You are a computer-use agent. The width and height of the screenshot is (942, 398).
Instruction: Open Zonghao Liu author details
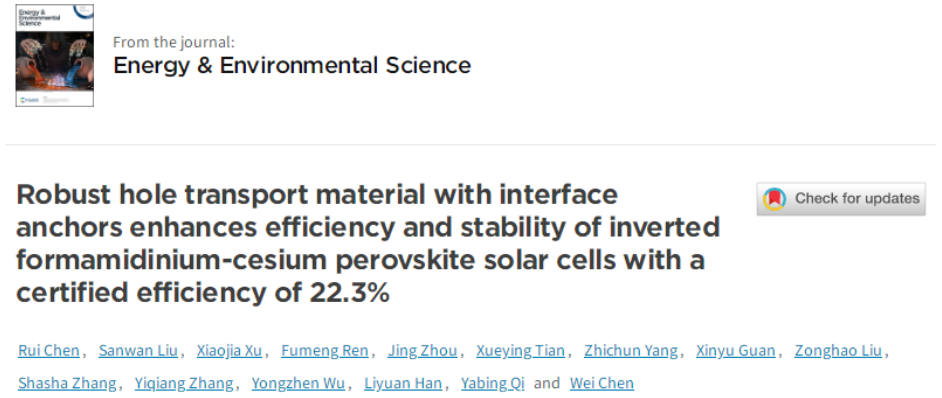click(839, 351)
